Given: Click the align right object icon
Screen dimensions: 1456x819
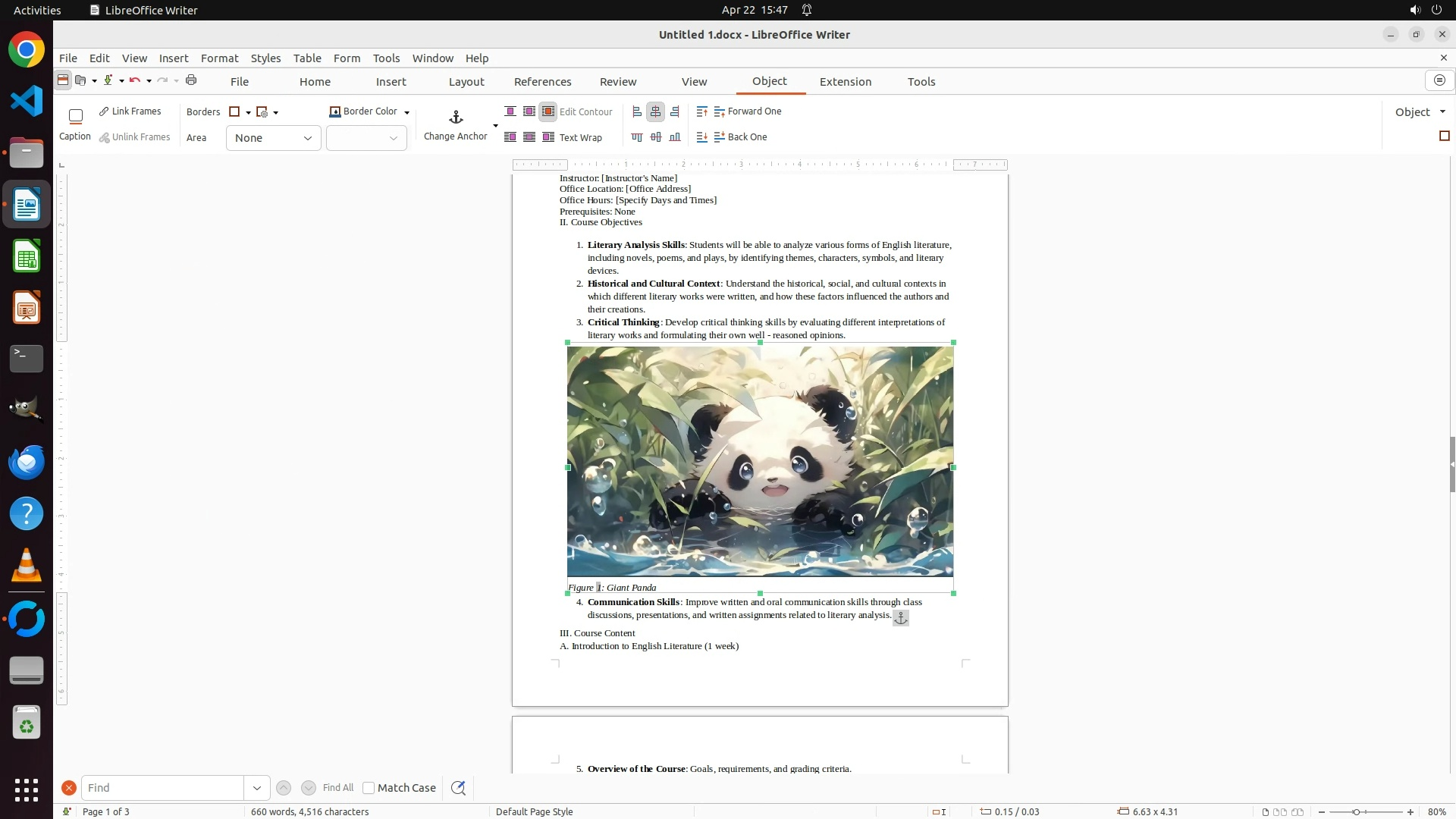Looking at the screenshot, I should point(675,112).
